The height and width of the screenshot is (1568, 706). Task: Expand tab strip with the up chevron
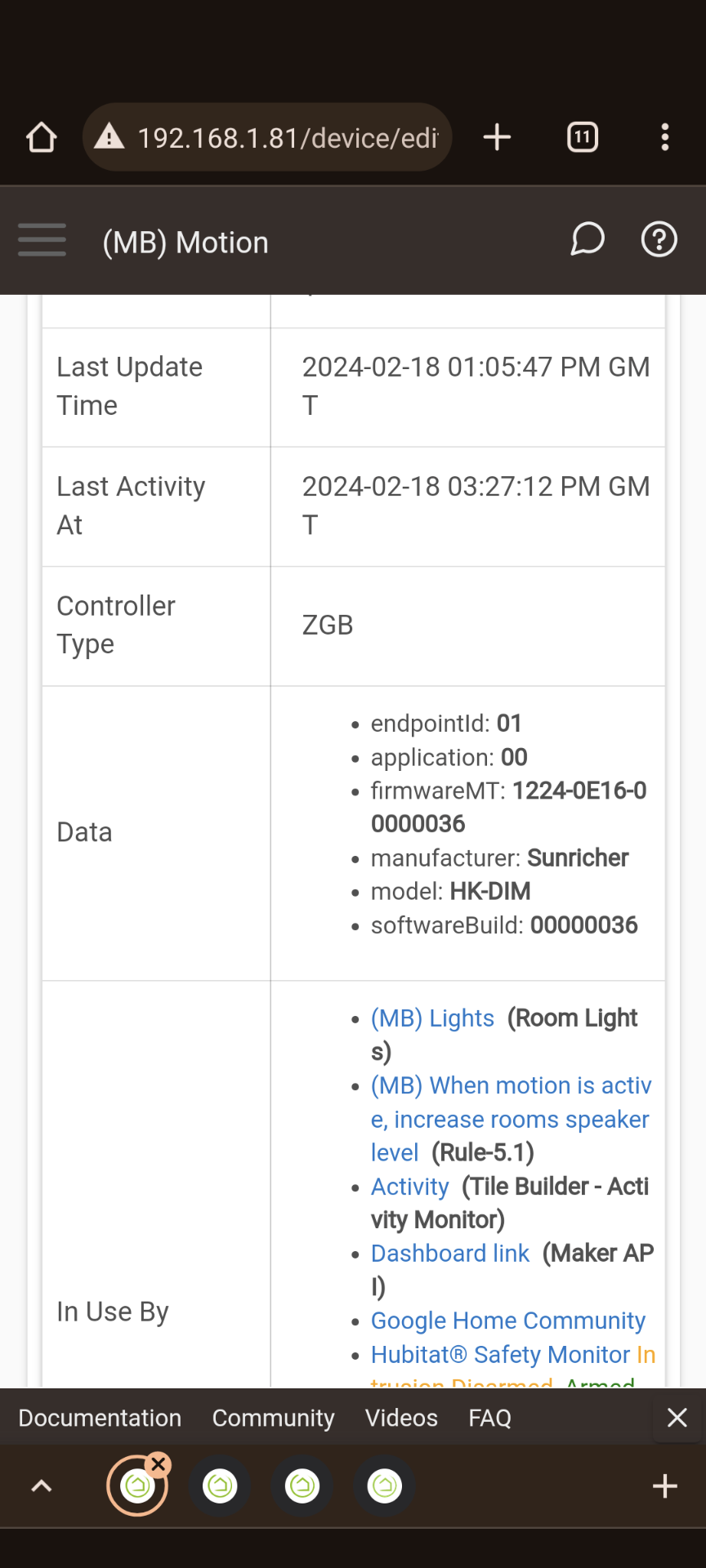(x=42, y=1486)
